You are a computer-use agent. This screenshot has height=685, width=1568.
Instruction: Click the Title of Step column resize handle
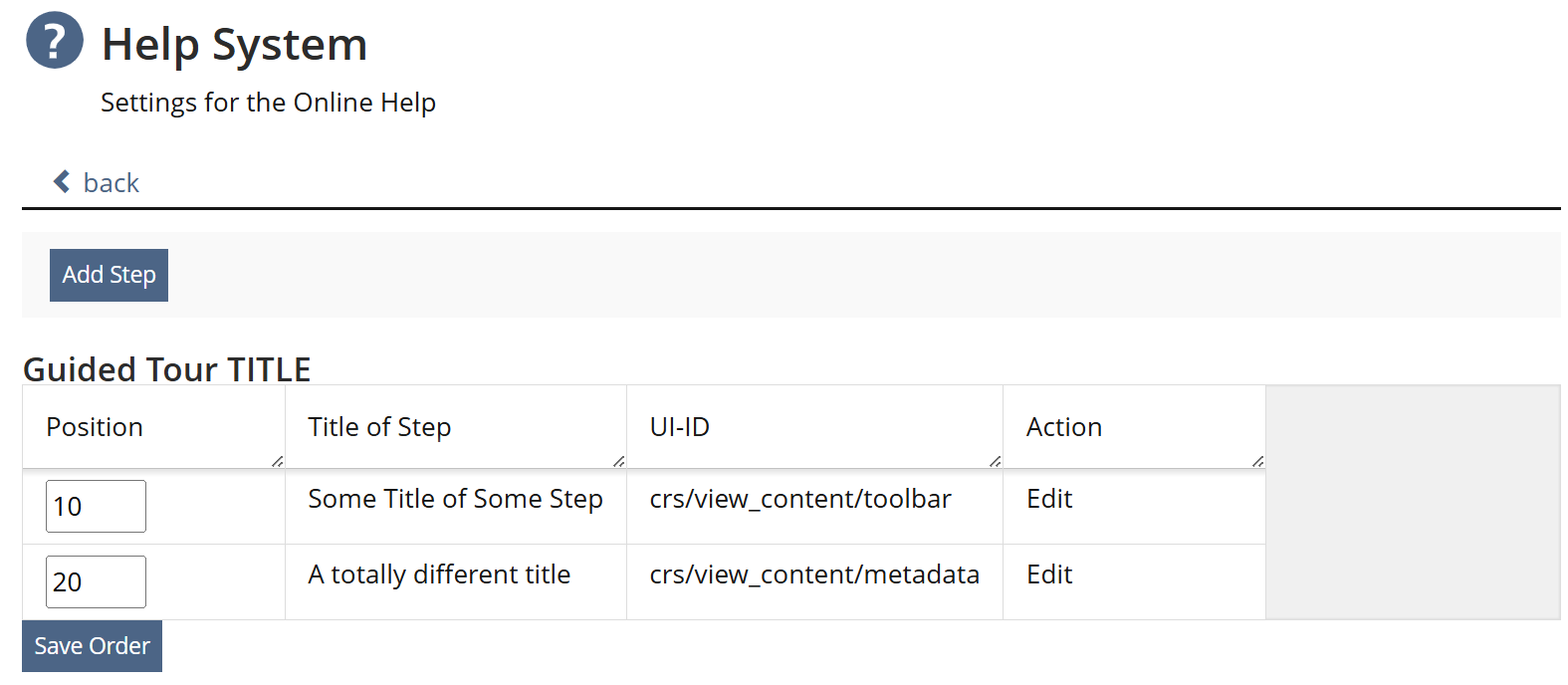pos(619,461)
